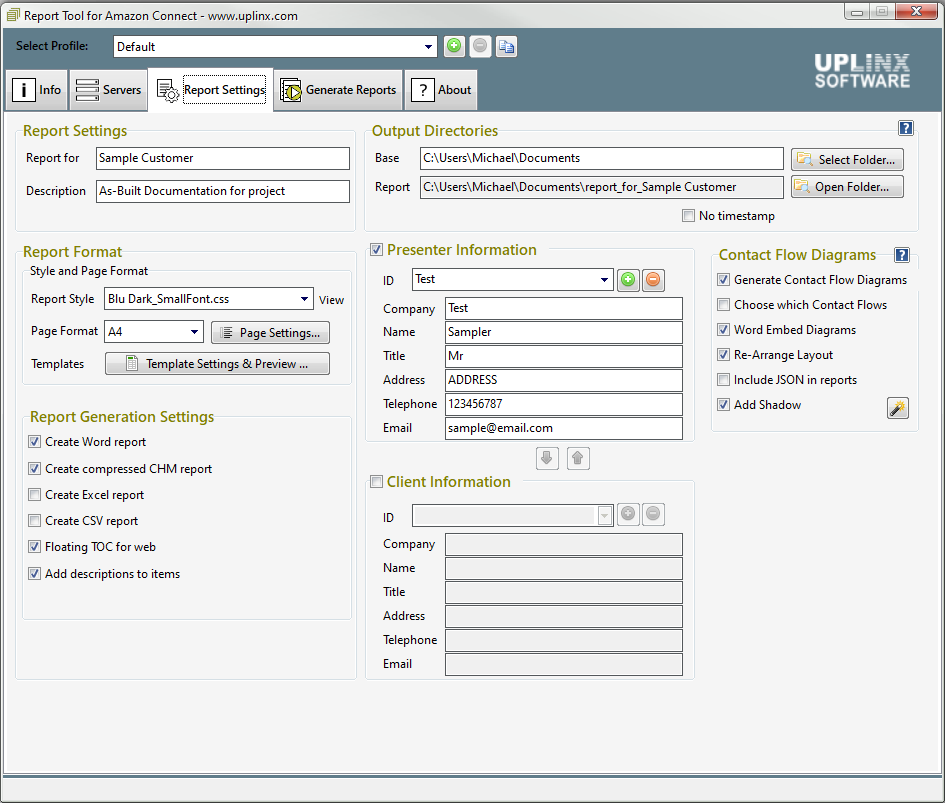Open the shadow settings wand icon
The width and height of the screenshot is (945, 803).
coord(898,408)
